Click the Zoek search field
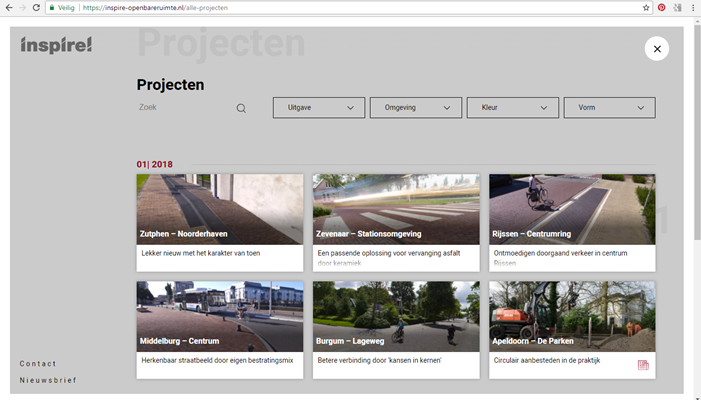The width and height of the screenshot is (701, 400). [185, 107]
